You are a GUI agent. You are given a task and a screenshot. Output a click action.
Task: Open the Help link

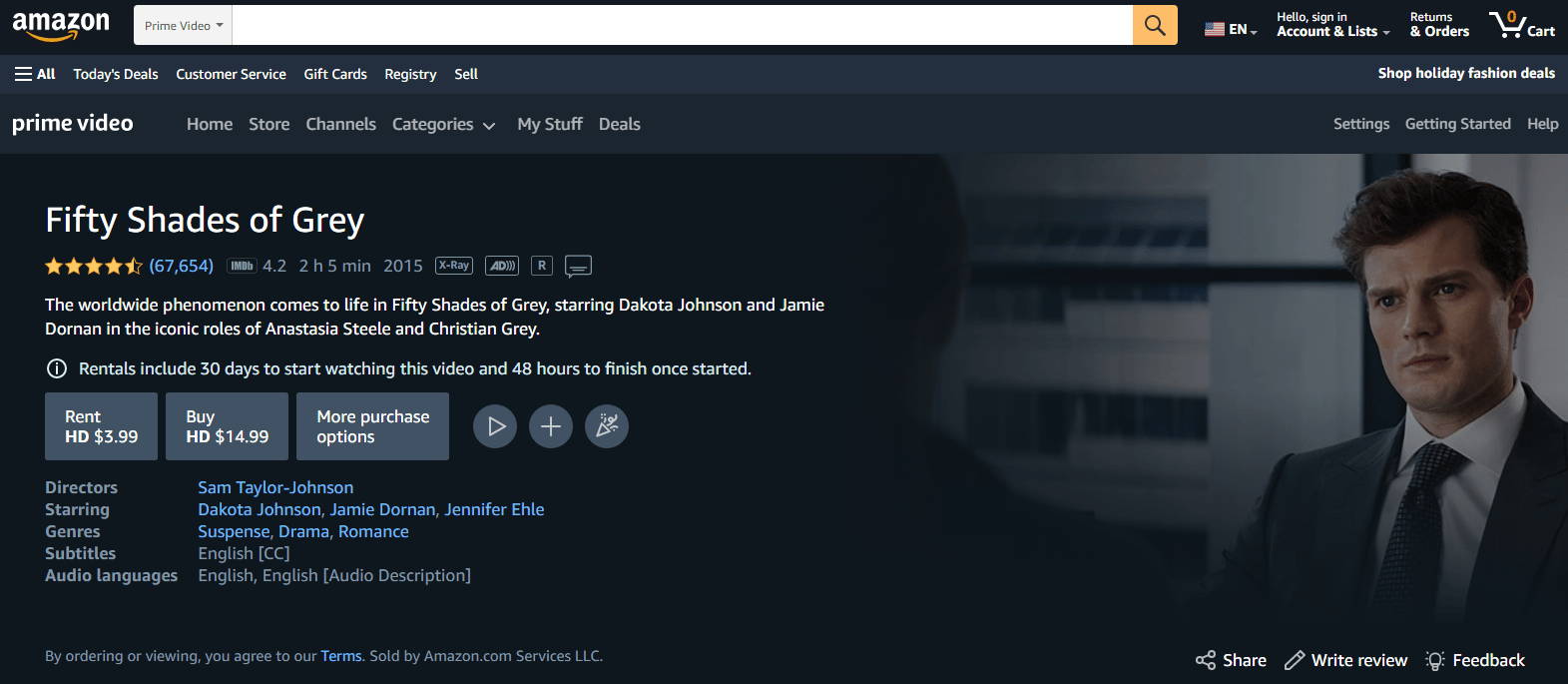[x=1543, y=124]
